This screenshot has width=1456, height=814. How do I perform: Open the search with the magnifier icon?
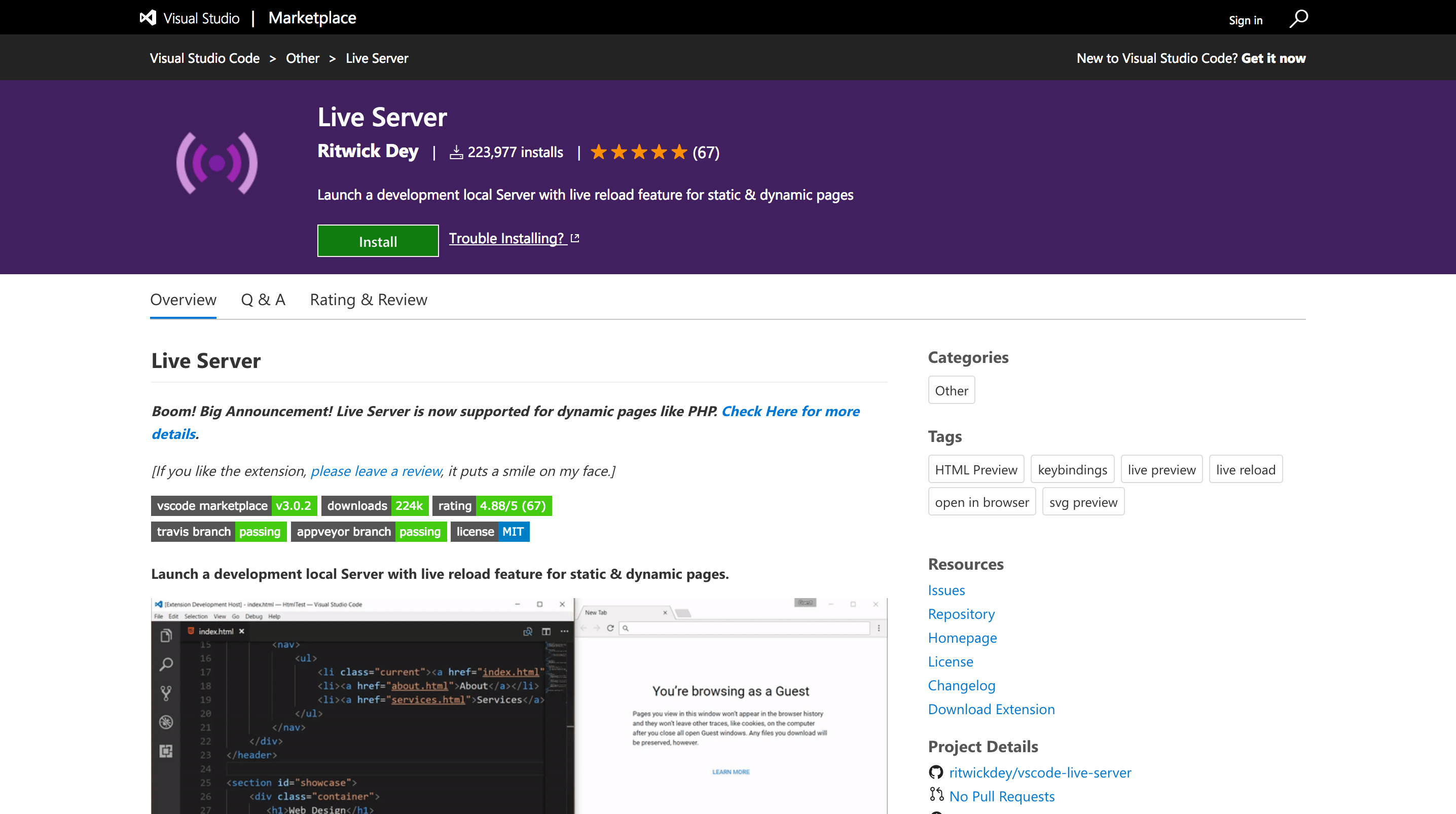click(x=1298, y=18)
